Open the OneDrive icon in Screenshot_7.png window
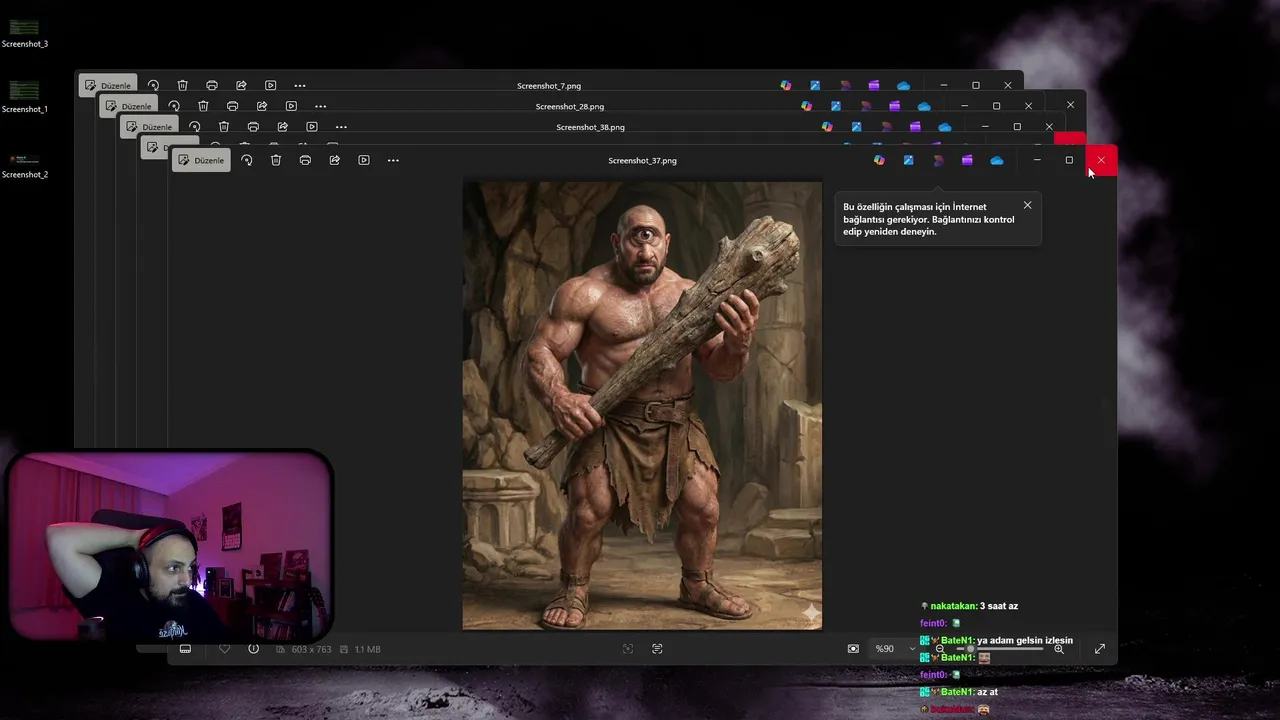Image resolution: width=1280 pixels, height=720 pixels. tap(903, 86)
